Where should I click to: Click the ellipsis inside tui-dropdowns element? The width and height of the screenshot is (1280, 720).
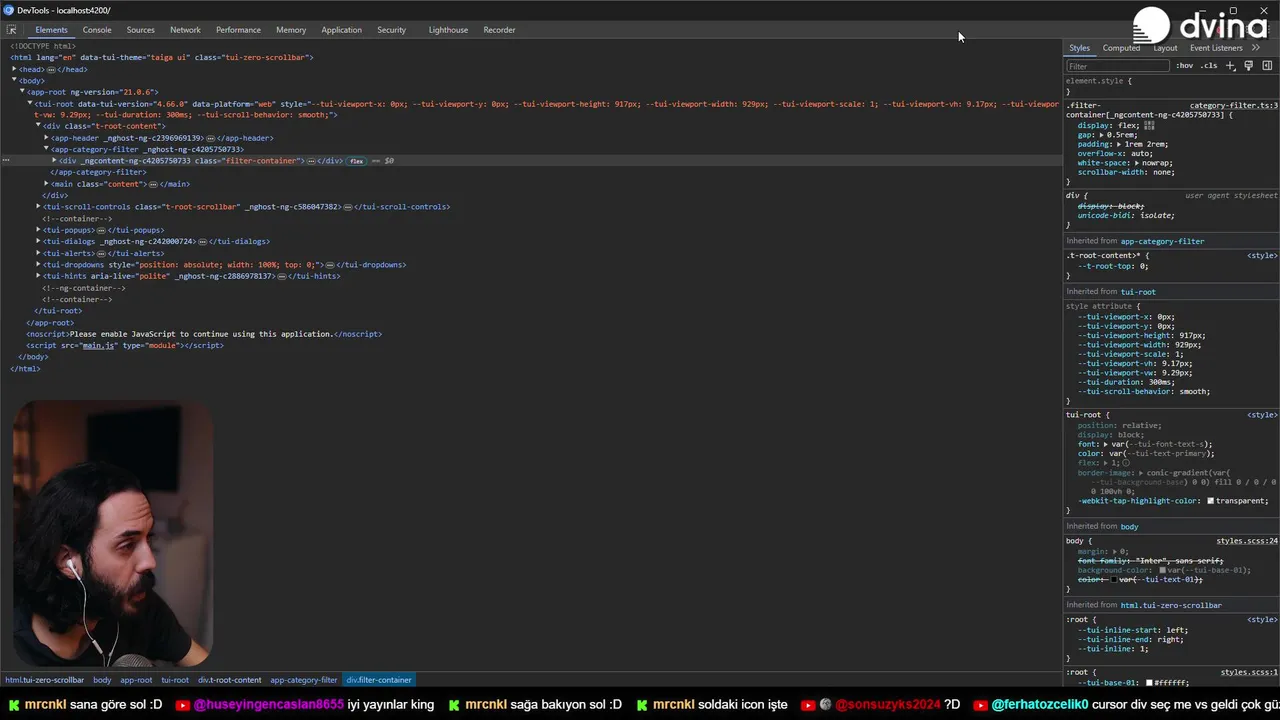coord(330,265)
